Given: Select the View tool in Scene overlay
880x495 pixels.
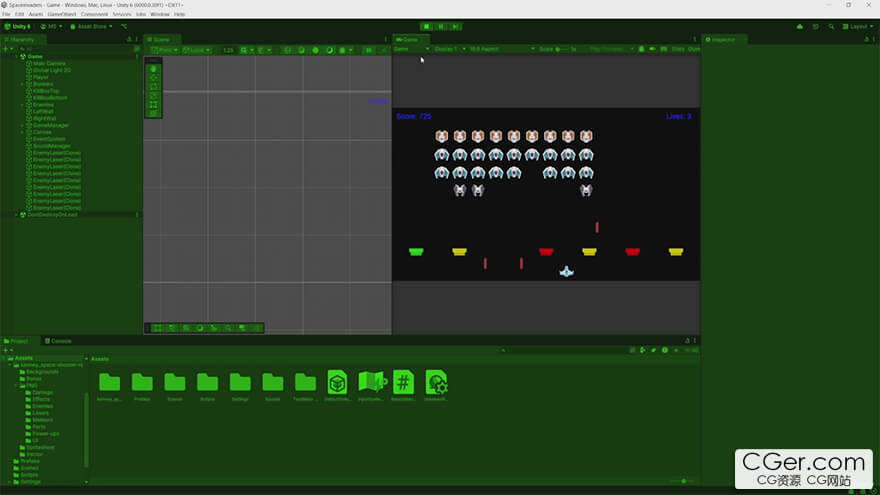Looking at the screenshot, I should click(x=153, y=69).
